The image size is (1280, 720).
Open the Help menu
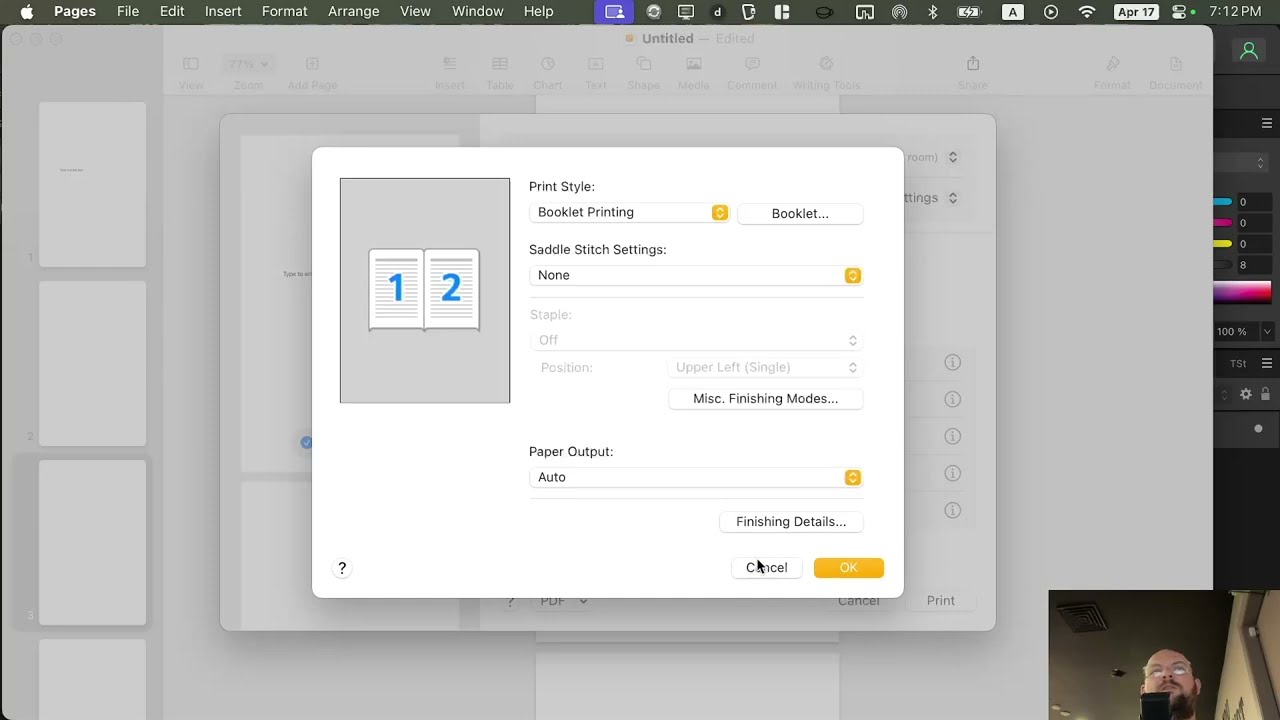coord(539,12)
